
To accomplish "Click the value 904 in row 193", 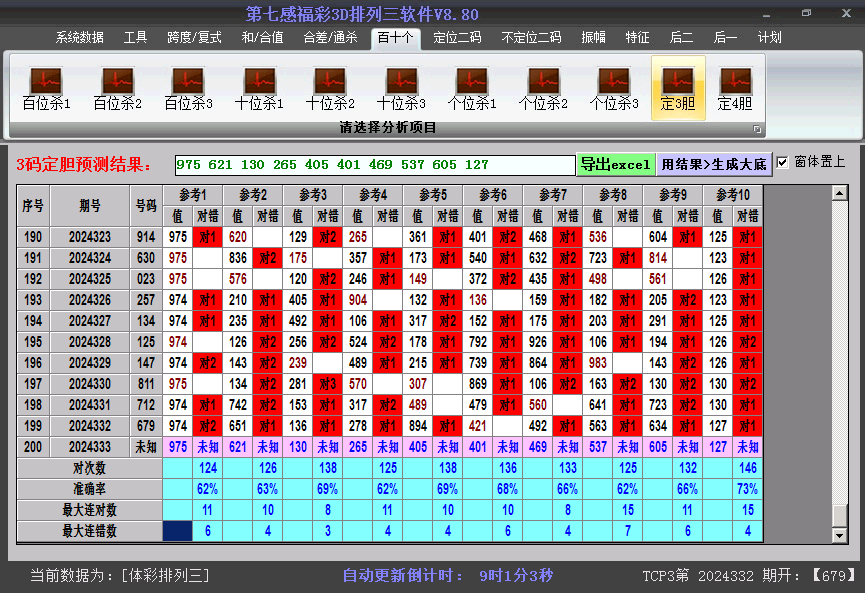I will [358, 300].
